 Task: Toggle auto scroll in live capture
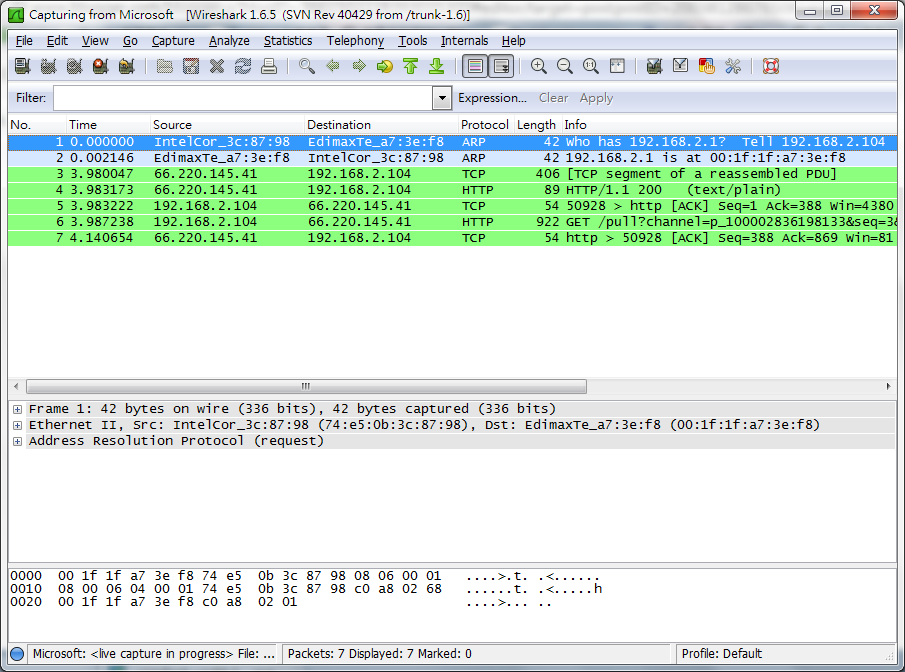tap(501, 66)
